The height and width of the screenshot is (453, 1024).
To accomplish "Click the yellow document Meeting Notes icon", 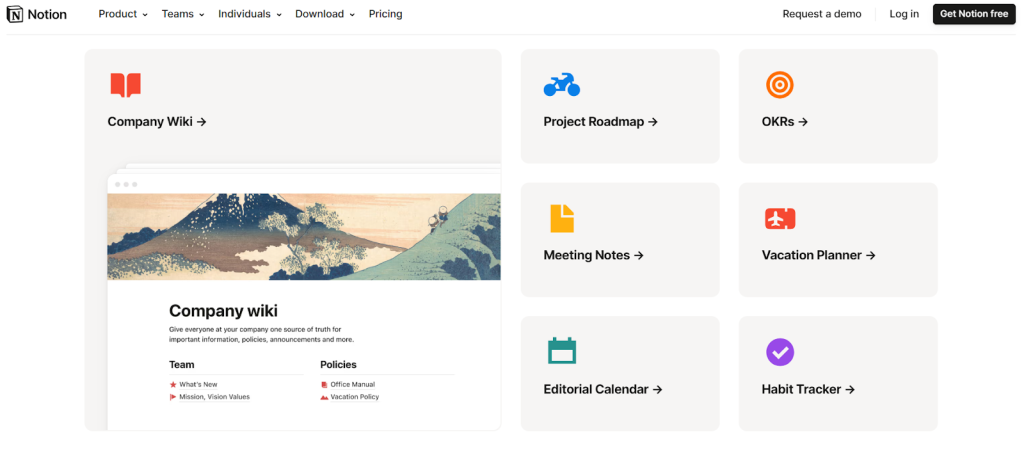I will 562,219.
